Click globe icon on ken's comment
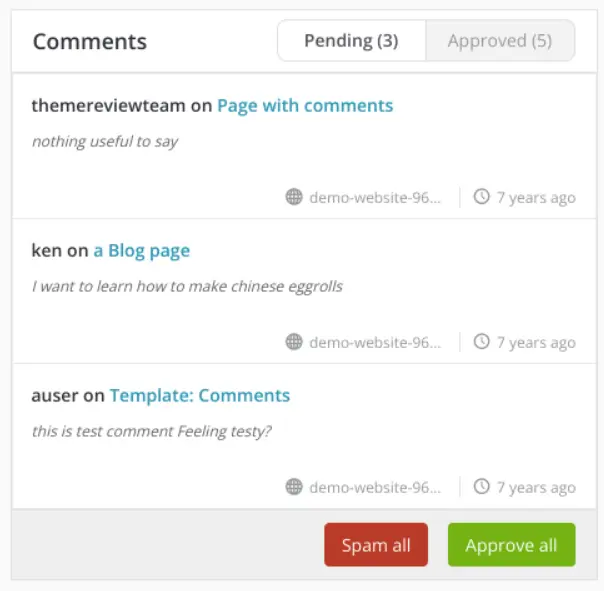The image size is (604, 591). (x=294, y=342)
